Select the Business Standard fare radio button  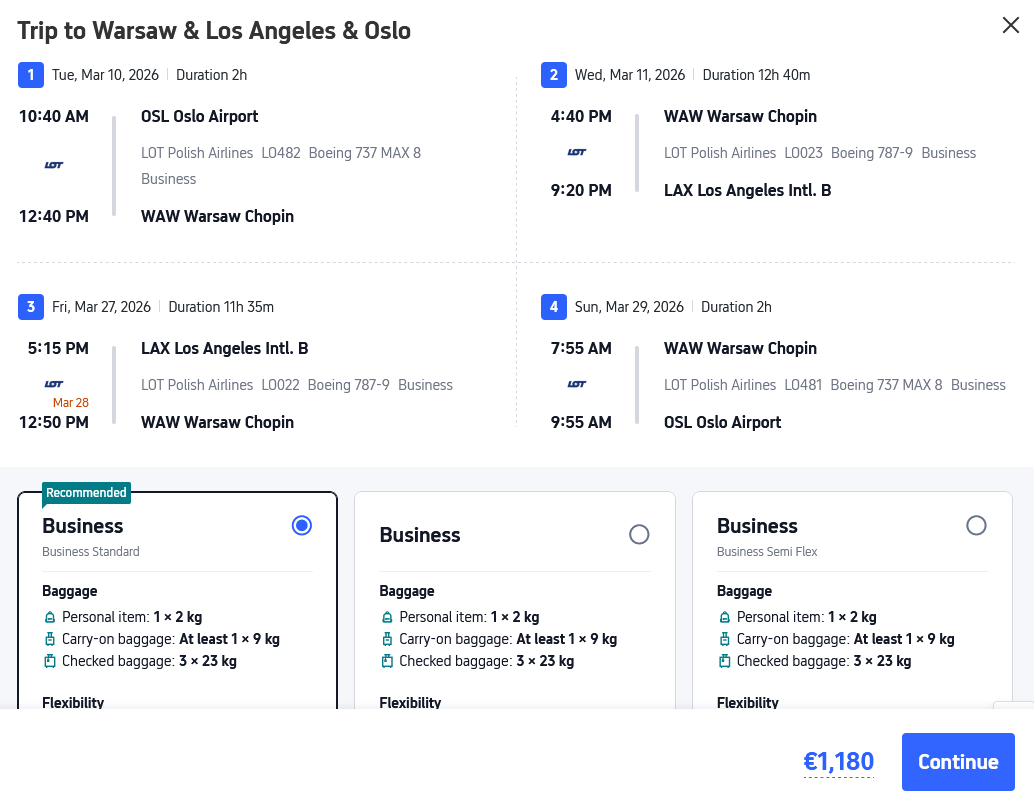tap(302, 526)
